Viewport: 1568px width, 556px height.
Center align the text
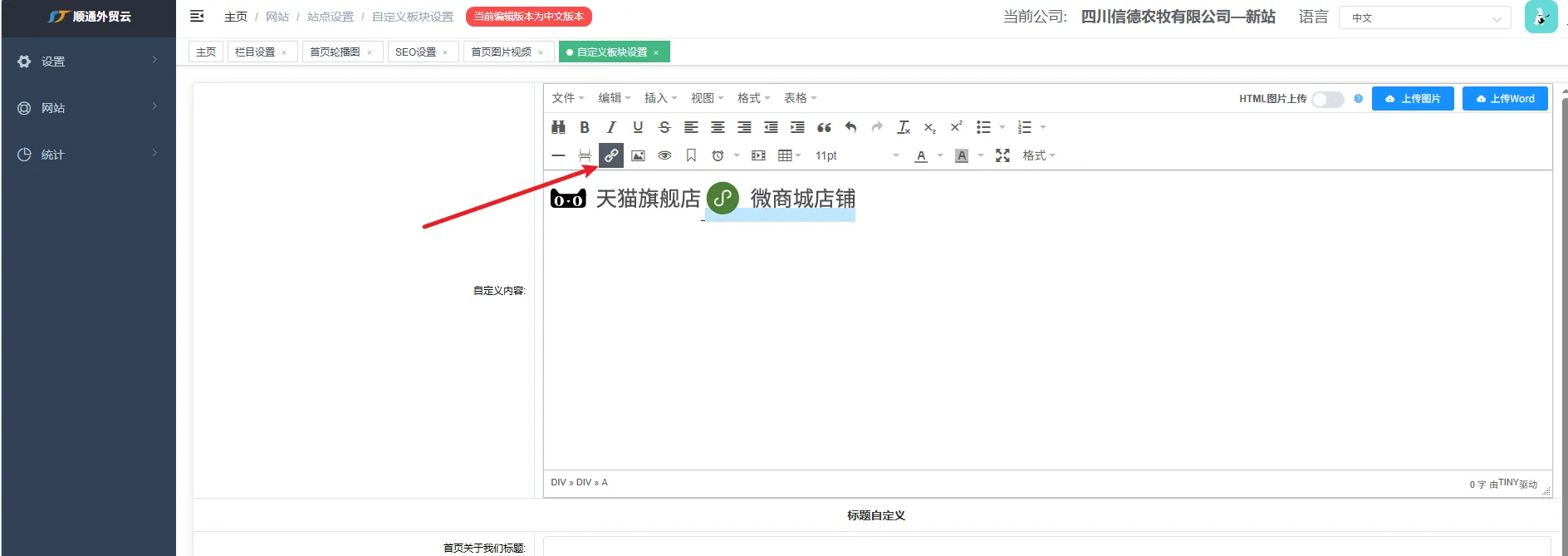click(x=718, y=127)
